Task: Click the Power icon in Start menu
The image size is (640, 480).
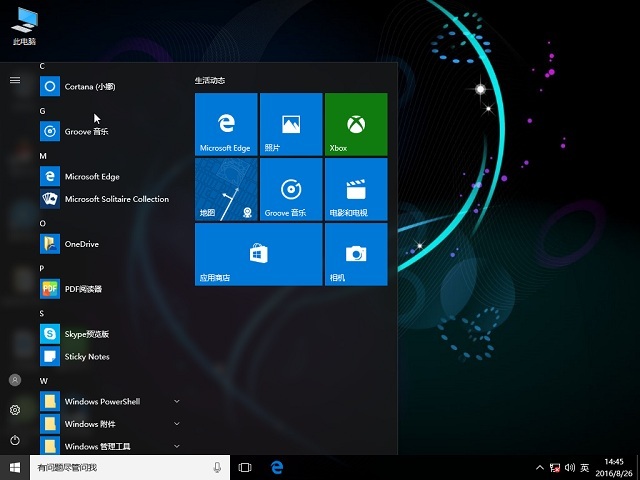Action: coord(15,440)
